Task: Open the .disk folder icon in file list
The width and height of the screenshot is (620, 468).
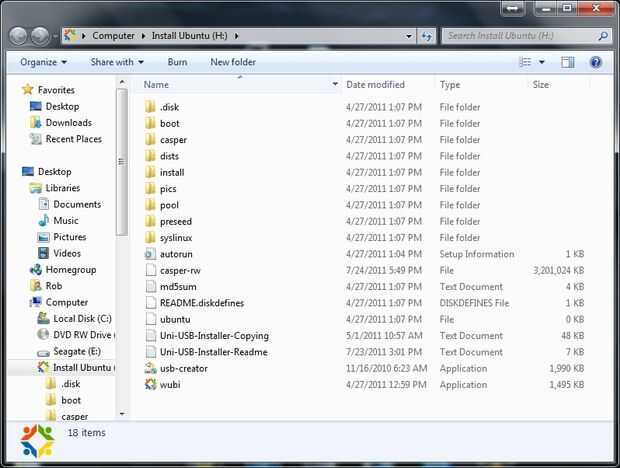Action: (150, 107)
